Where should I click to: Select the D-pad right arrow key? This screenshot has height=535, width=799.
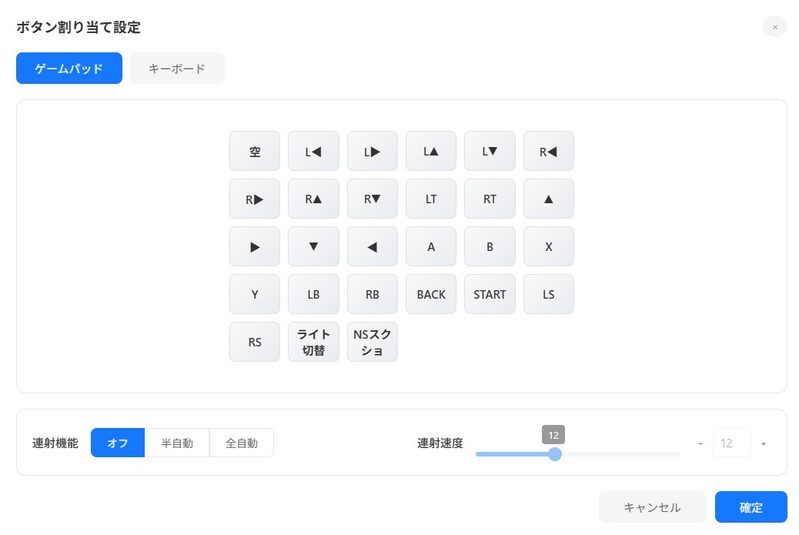tap(255, 247)
